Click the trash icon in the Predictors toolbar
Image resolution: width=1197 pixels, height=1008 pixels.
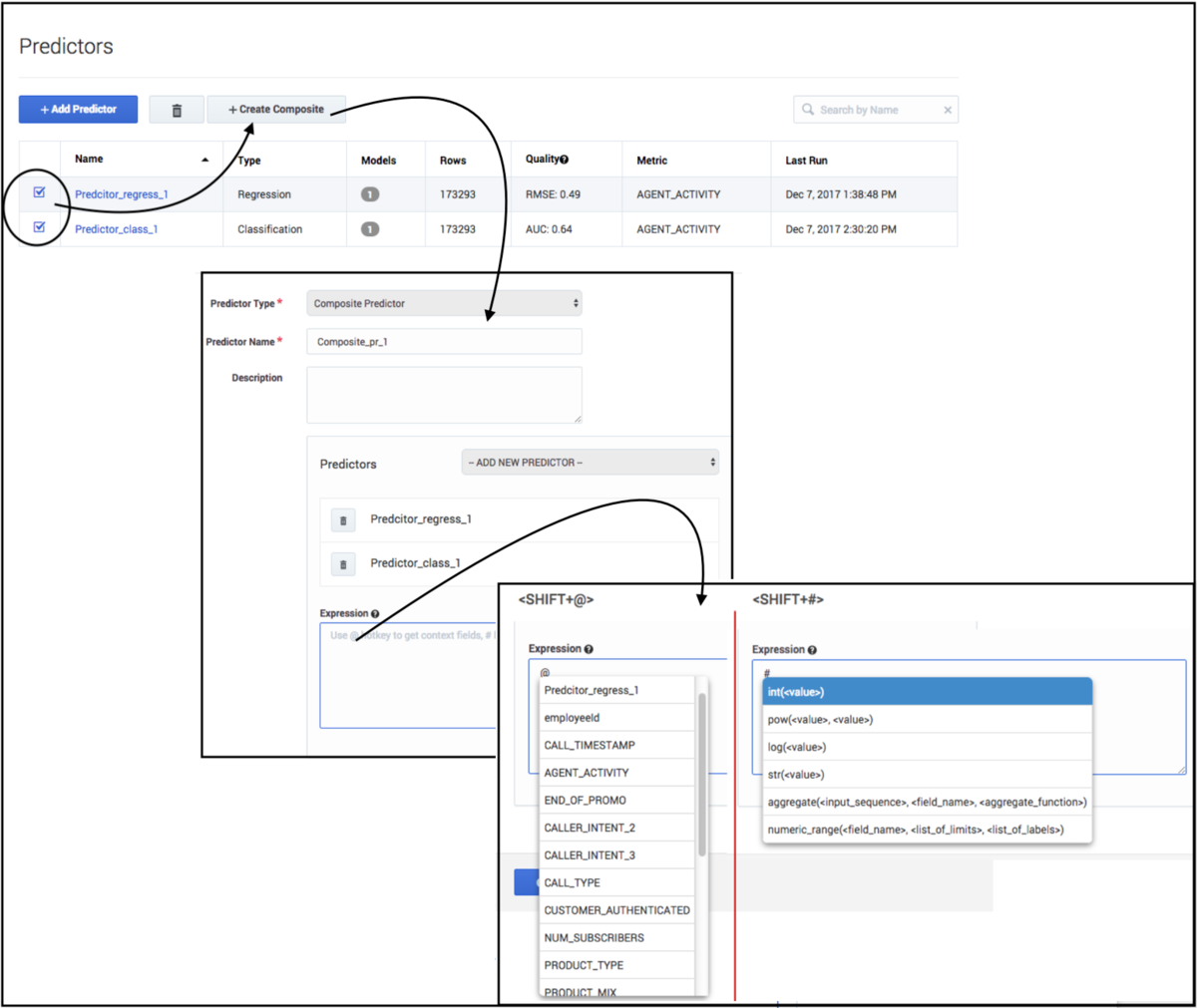coord(177,109)
